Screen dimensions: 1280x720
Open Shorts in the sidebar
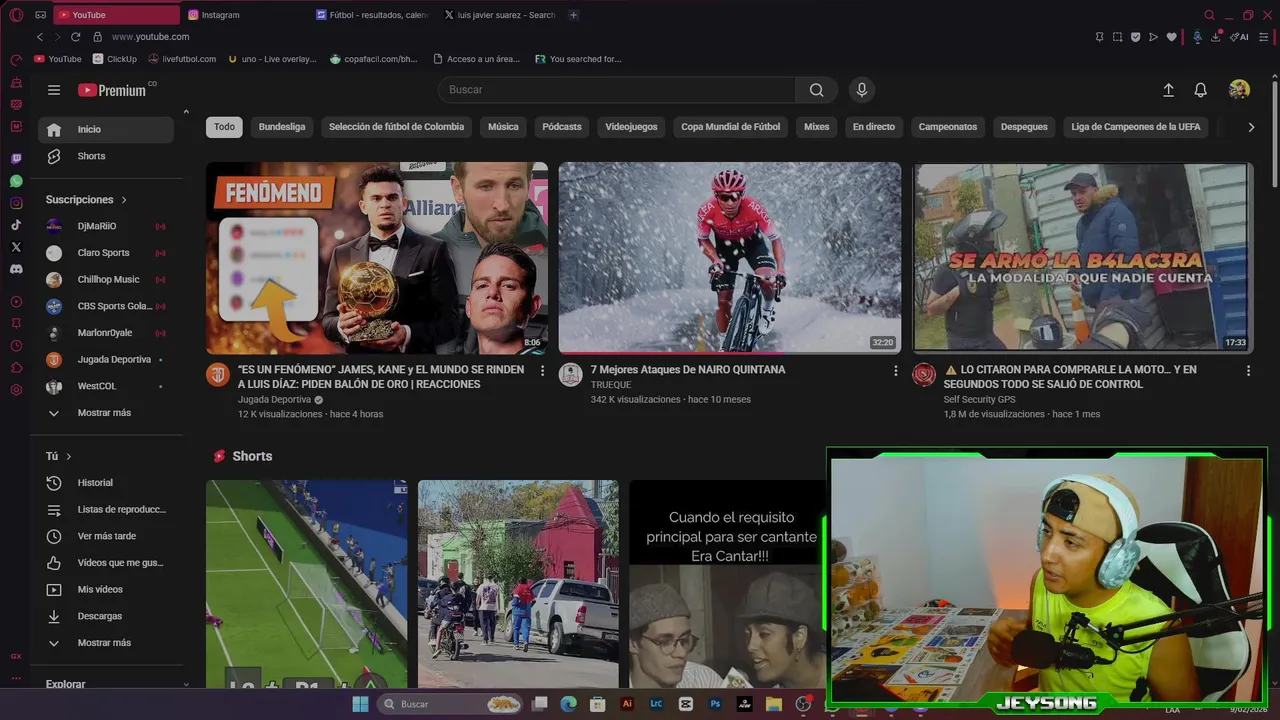106,156
